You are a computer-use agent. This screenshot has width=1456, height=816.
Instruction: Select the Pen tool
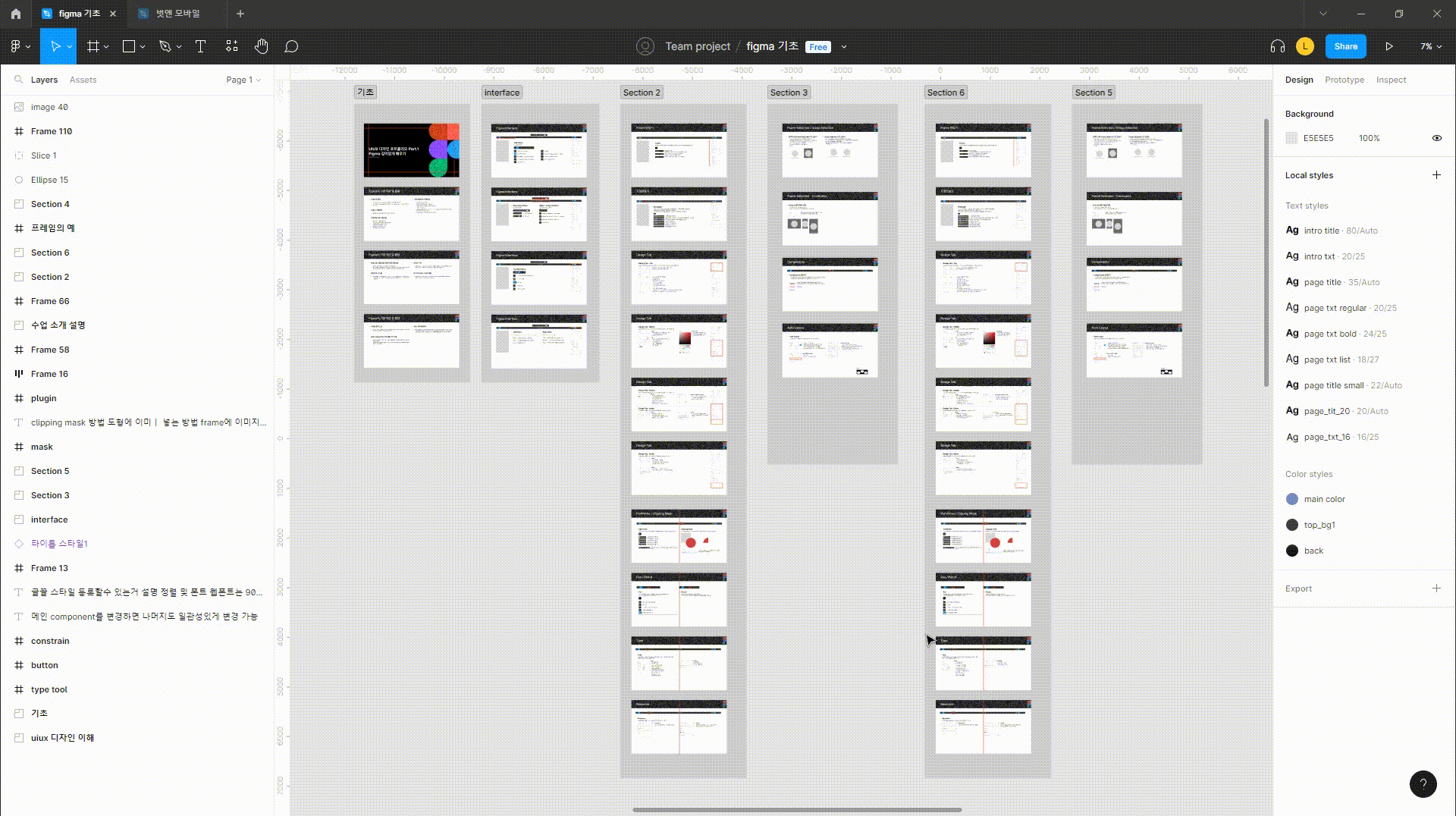(165, 46)
